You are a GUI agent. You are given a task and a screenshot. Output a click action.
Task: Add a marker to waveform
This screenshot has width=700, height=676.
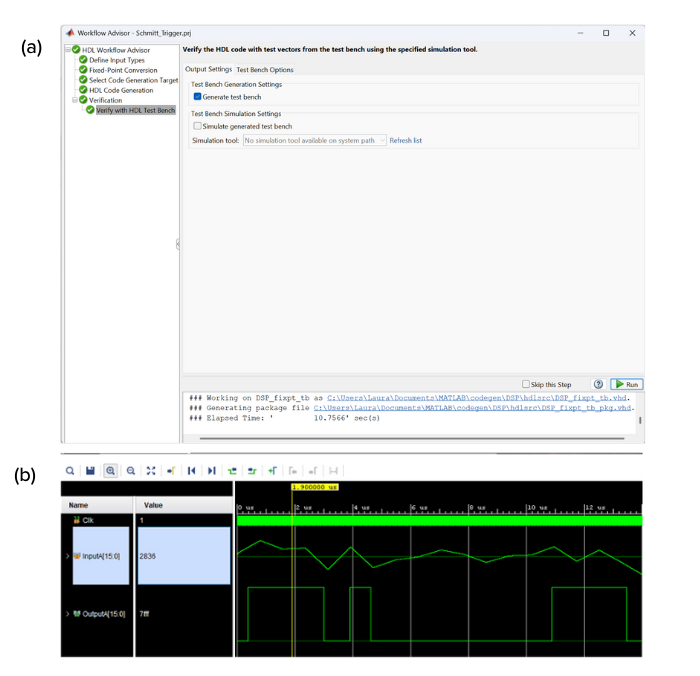pyautogui.click(x=272, y=471)
